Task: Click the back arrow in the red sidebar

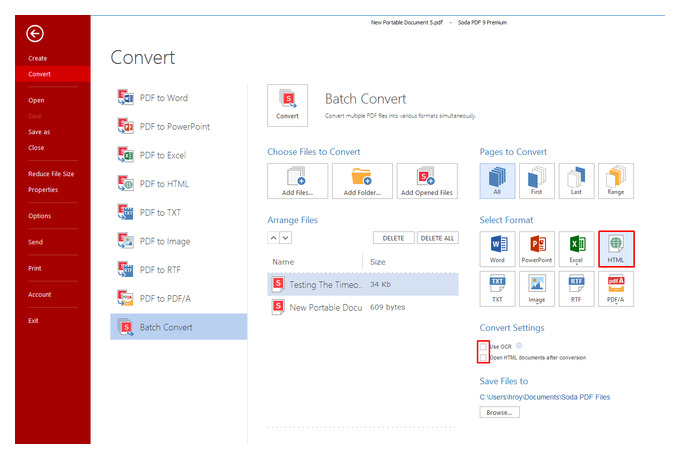Action: [x=35, y=33]
